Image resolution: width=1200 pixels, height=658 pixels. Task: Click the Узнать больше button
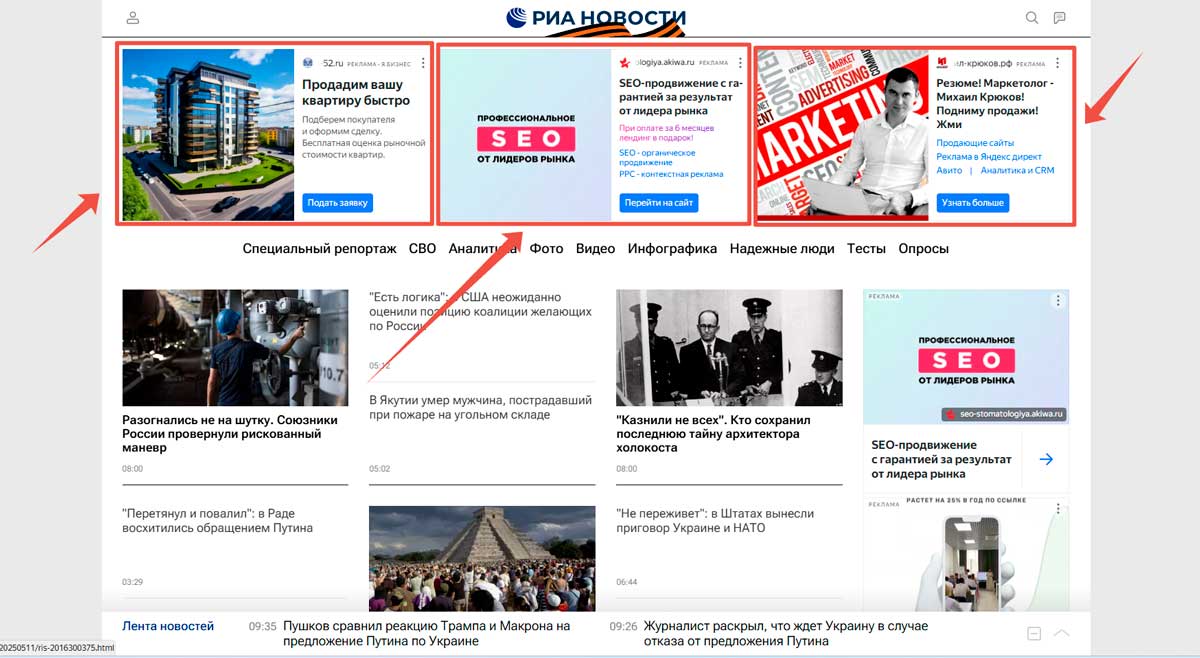pos(972,203)
